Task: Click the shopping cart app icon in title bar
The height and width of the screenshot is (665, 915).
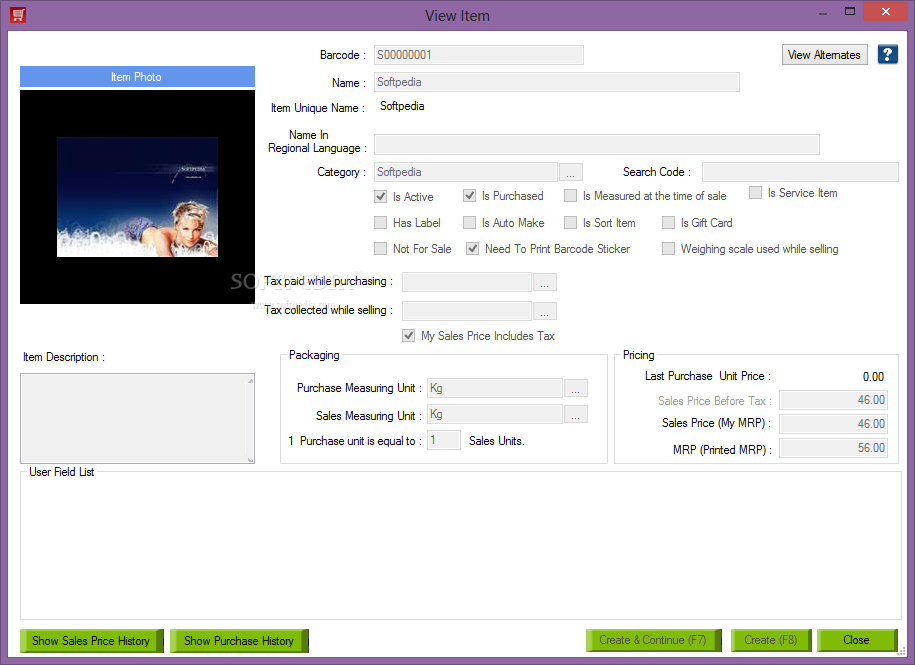Action: (18, 15)
